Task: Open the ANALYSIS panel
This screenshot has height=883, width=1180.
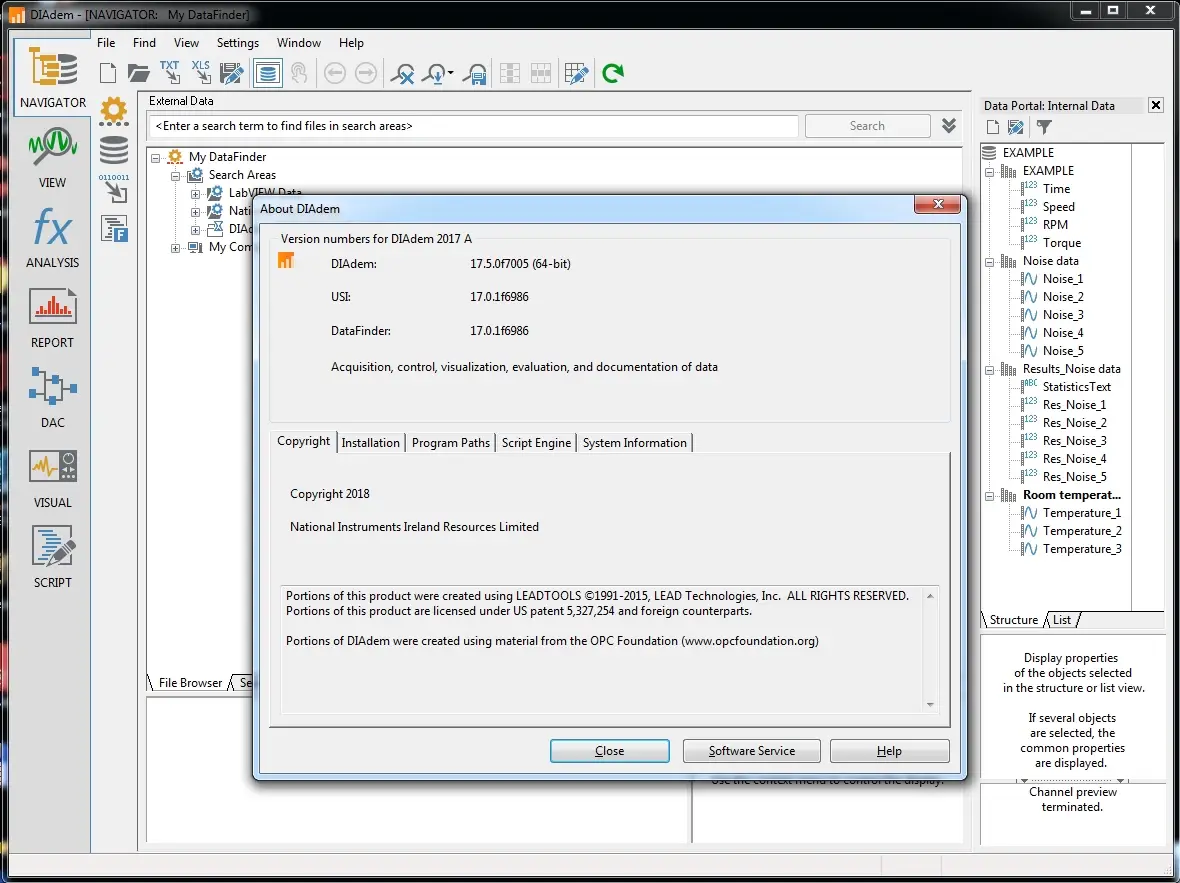Action: tap(53, 238)
